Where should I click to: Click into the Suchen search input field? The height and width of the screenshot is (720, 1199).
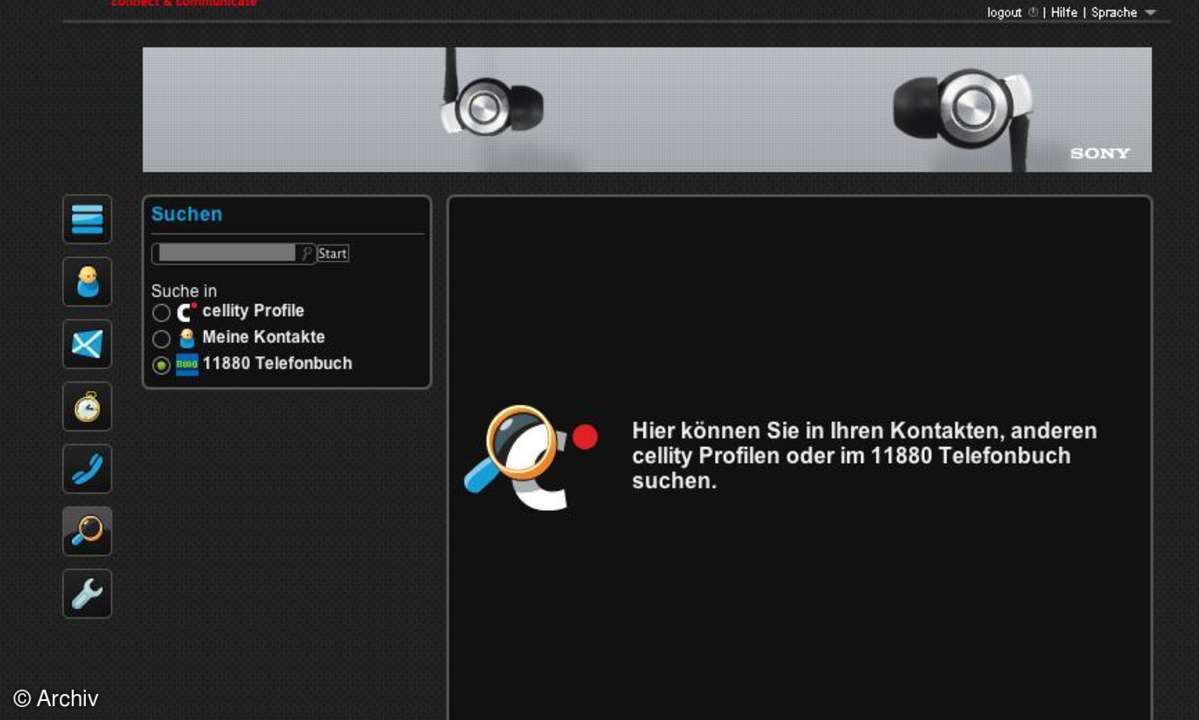coord(226,253)
